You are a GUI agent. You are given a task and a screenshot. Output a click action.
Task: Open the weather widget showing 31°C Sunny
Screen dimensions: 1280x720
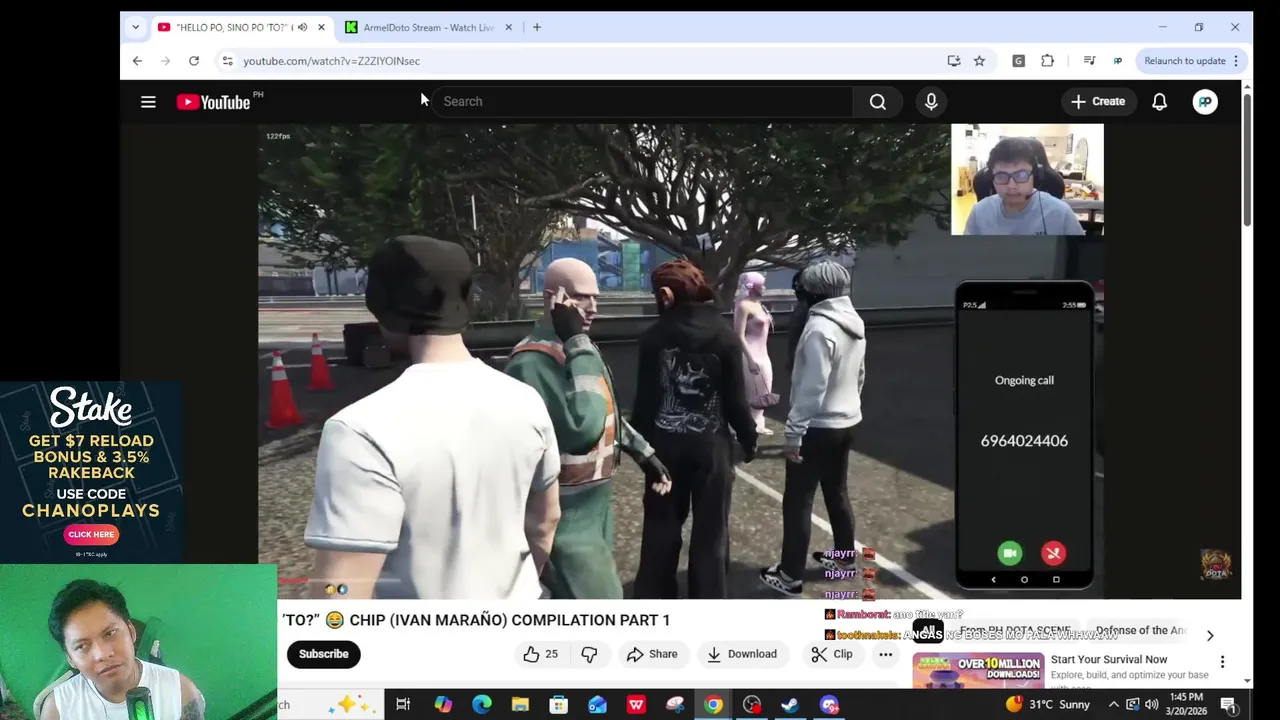tap(1047, 705)
